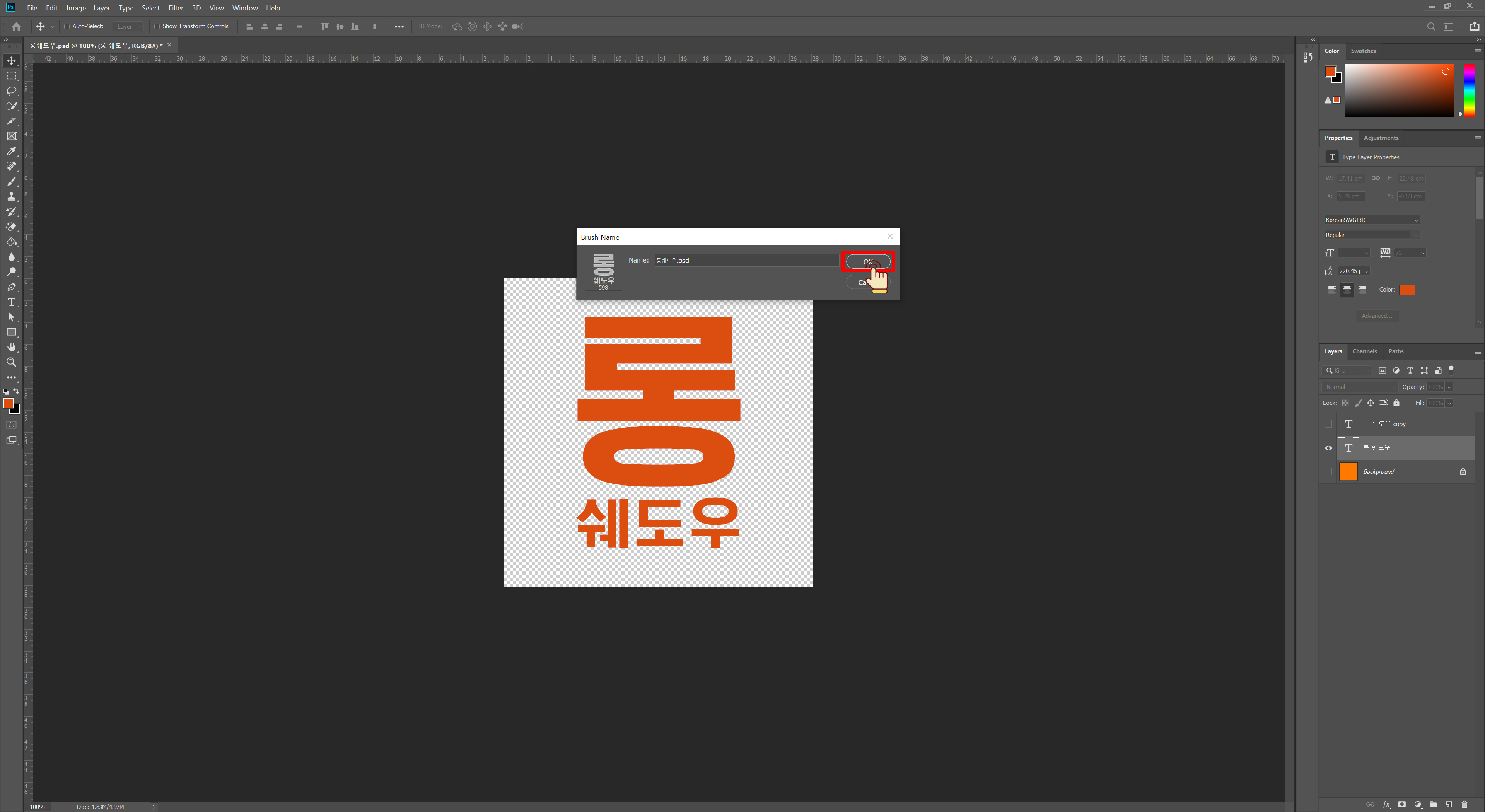Viewport: 1485px width, 812px height.
Task: Click the text Color swatch in Properties
Action: [x=1406, y=290]
